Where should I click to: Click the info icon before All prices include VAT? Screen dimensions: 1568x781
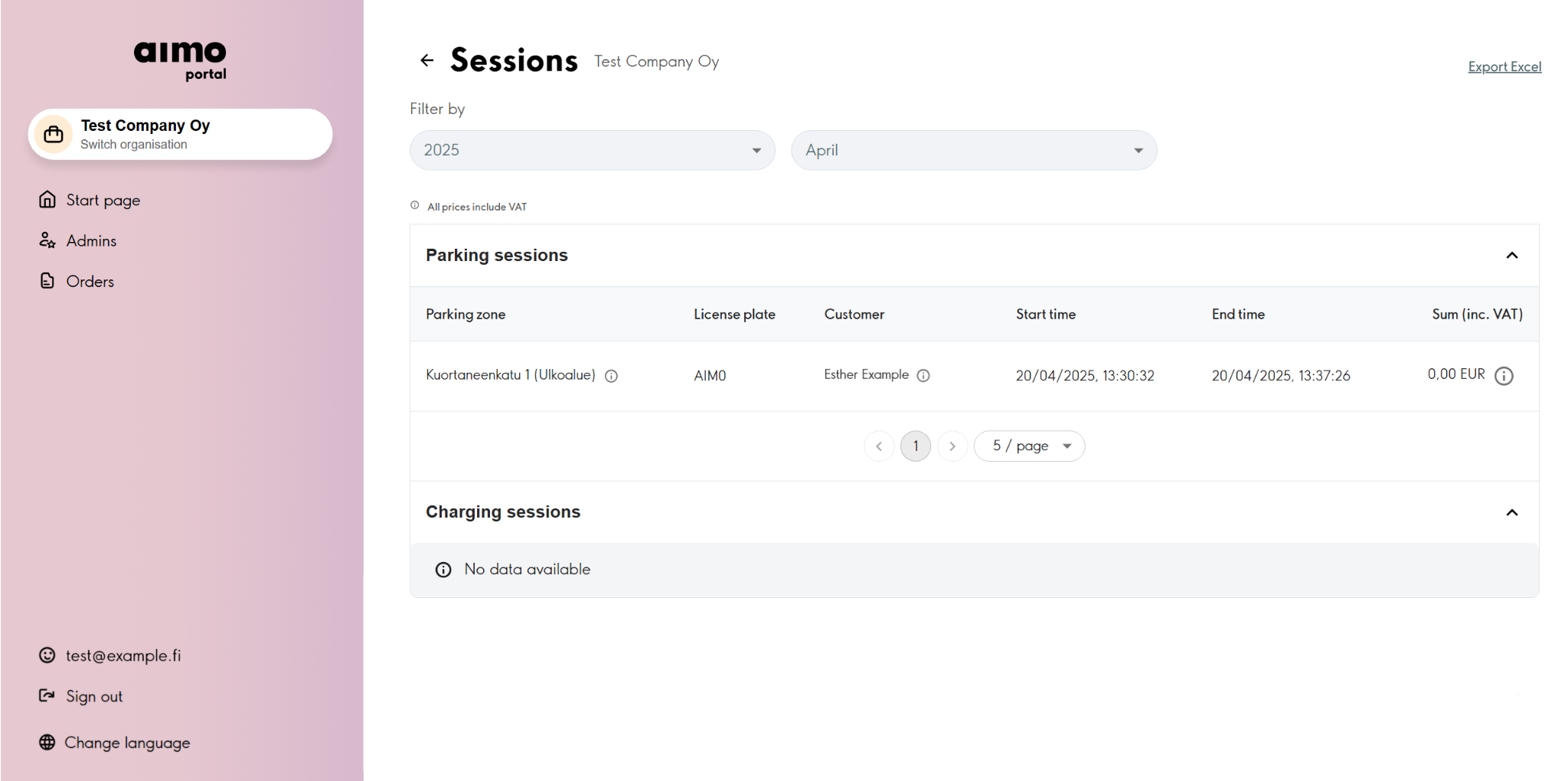point(415,205)
